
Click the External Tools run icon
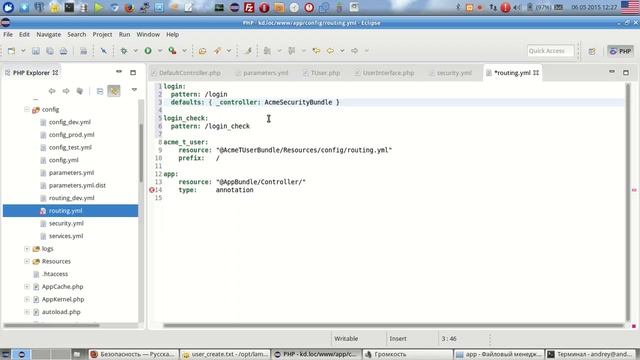click(x=172, y=51)
